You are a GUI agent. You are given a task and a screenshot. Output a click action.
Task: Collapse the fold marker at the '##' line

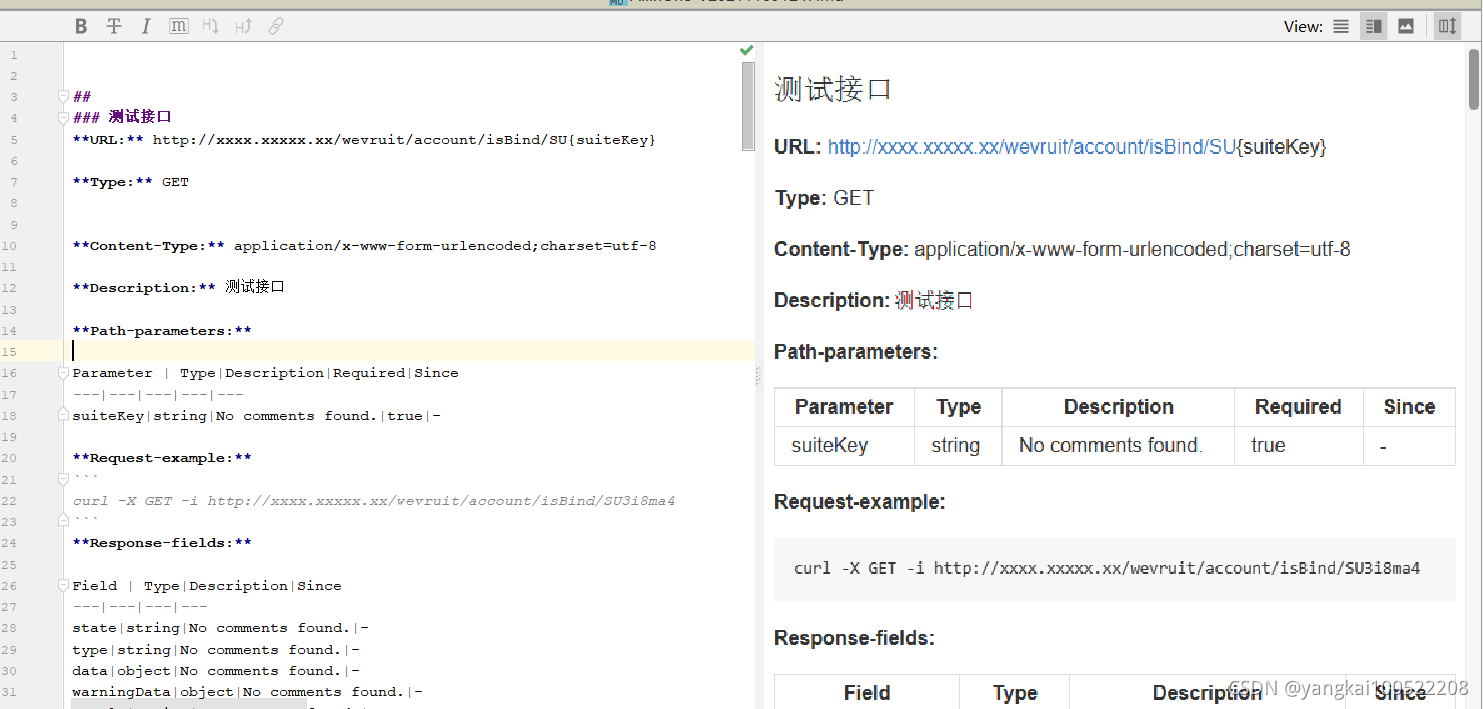[x=63, y=97]
